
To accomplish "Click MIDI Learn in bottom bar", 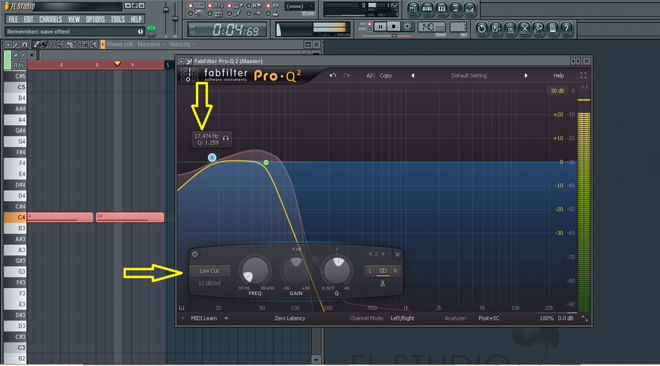I will tap(204, 318).
